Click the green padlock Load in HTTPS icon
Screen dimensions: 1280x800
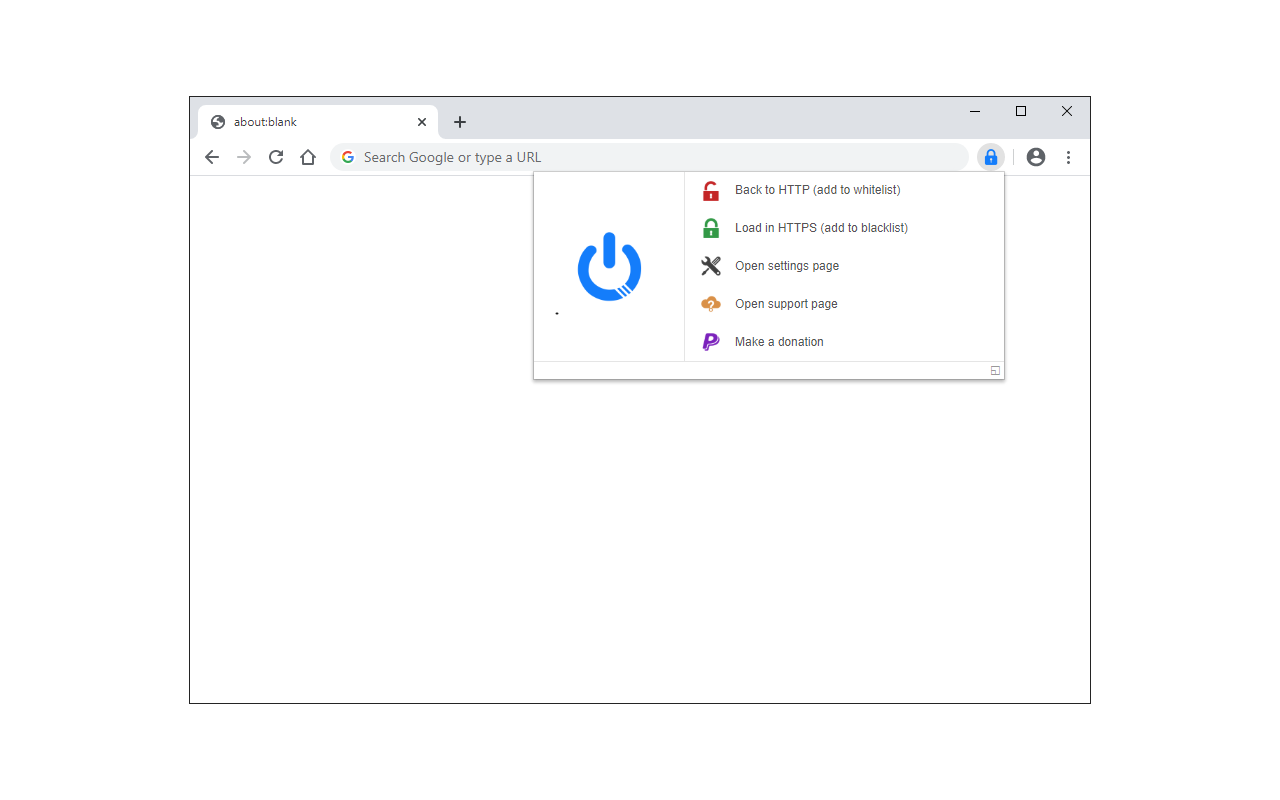point(710,227)
